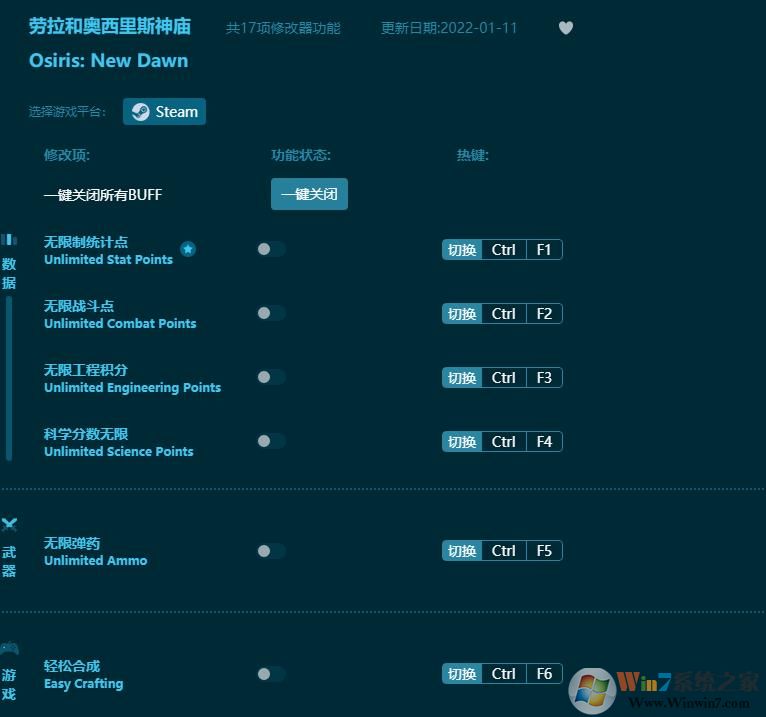Viewport: 766px width, 717px height.
Task: Click the Ctrl key in F5 hotkey row
Action: (x=504, y=551)
